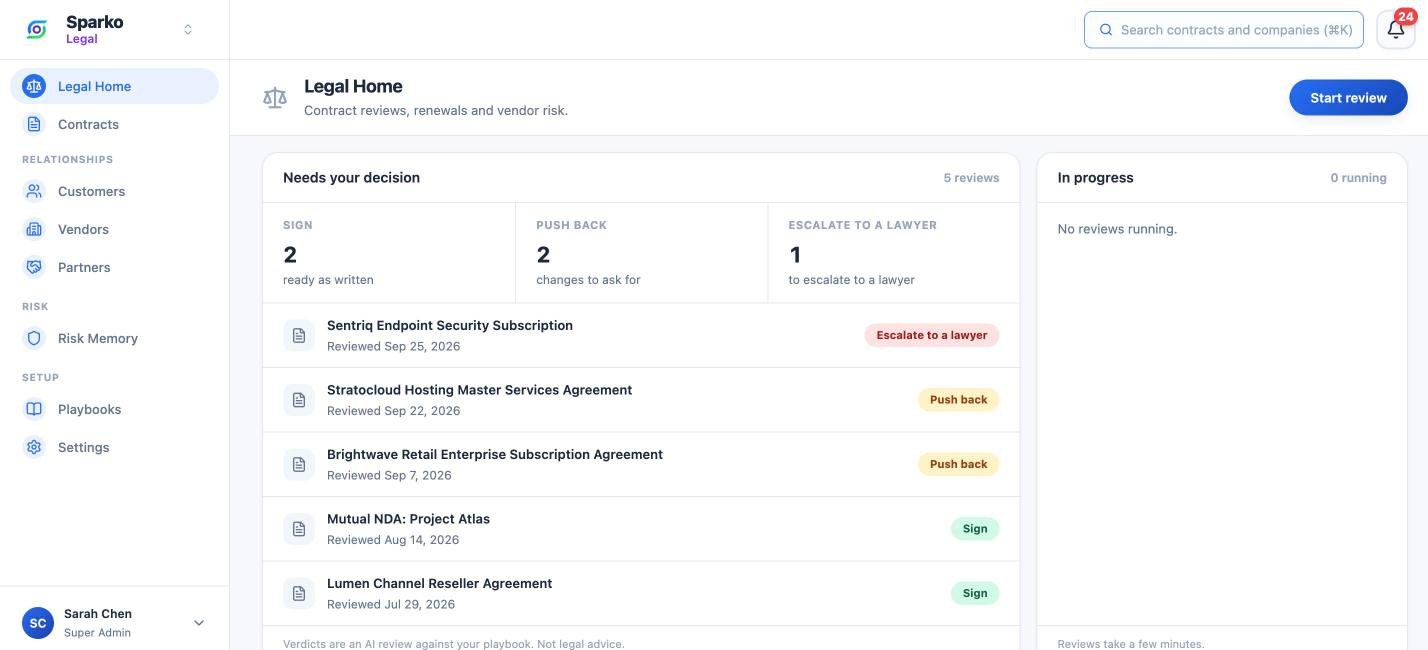Viewport: 1428px width, 650px height.
Task: Open Risk Memory
Action: (x=114, y=338)
